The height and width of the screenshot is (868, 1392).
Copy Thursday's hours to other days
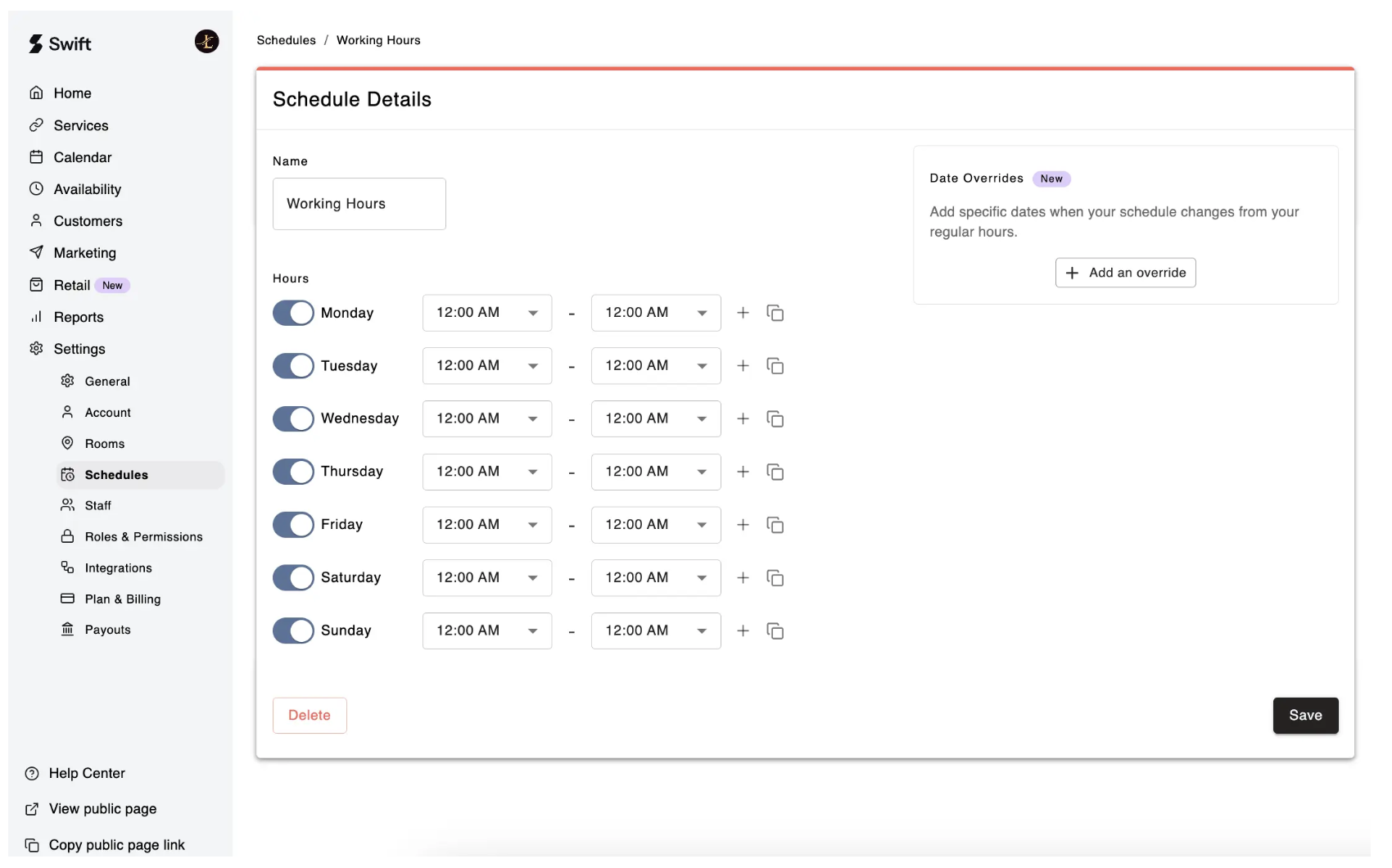pos(775,472)
